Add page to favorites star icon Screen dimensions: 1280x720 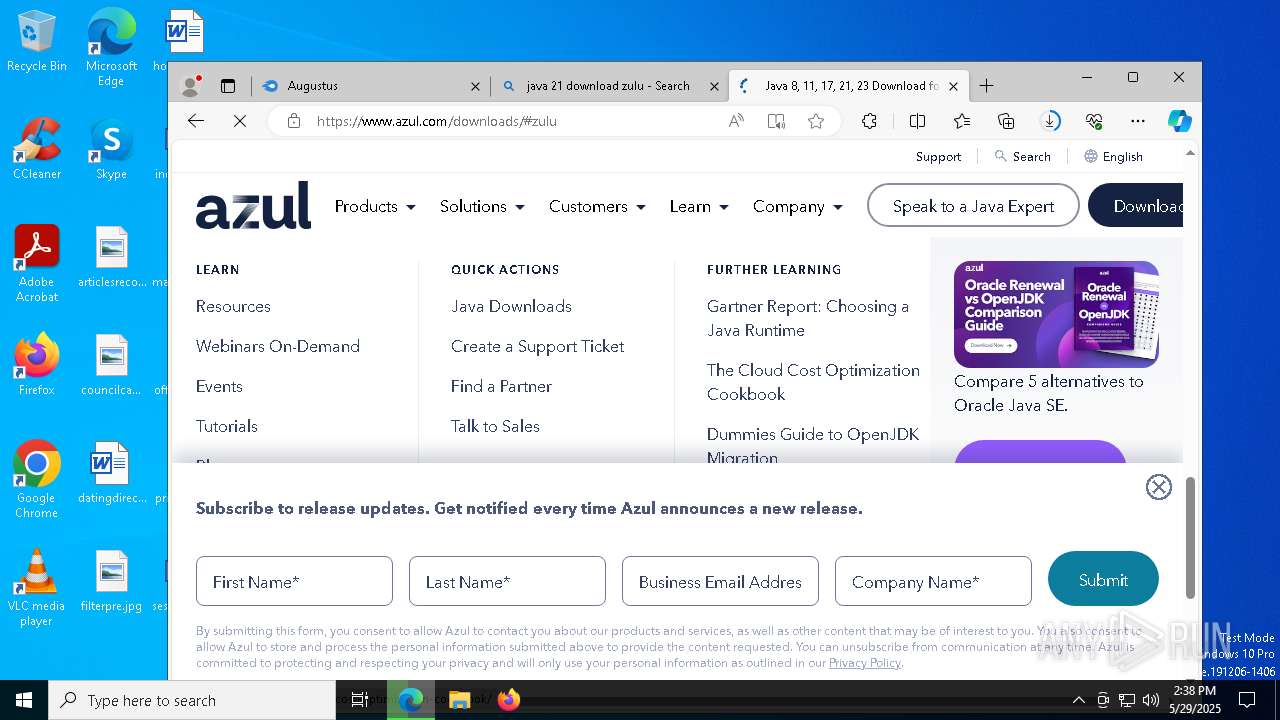pyautogui.click(x=816, y=121)
